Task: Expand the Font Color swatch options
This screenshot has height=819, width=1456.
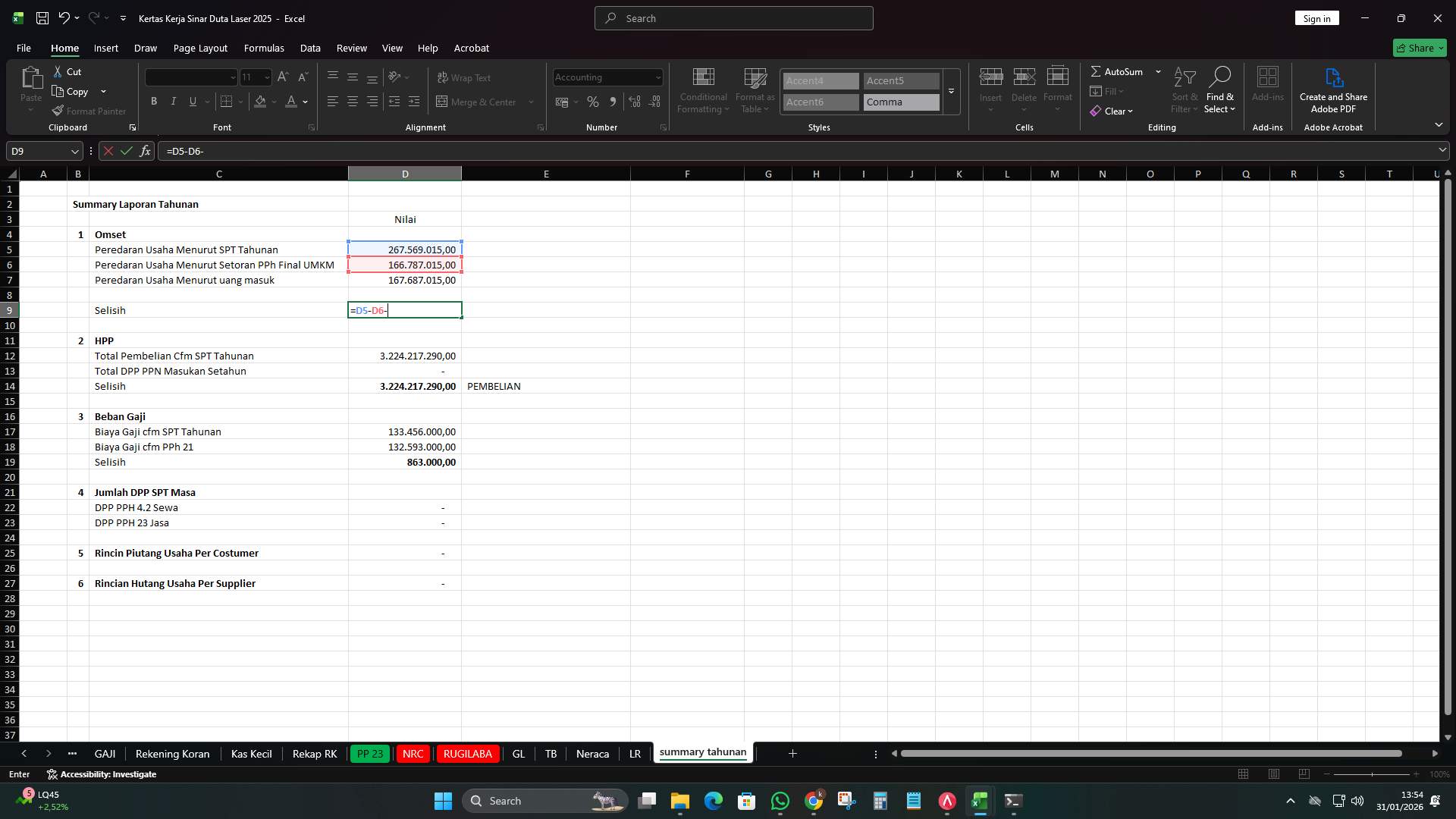Action: pyautogui.click(x=305, y=102)
